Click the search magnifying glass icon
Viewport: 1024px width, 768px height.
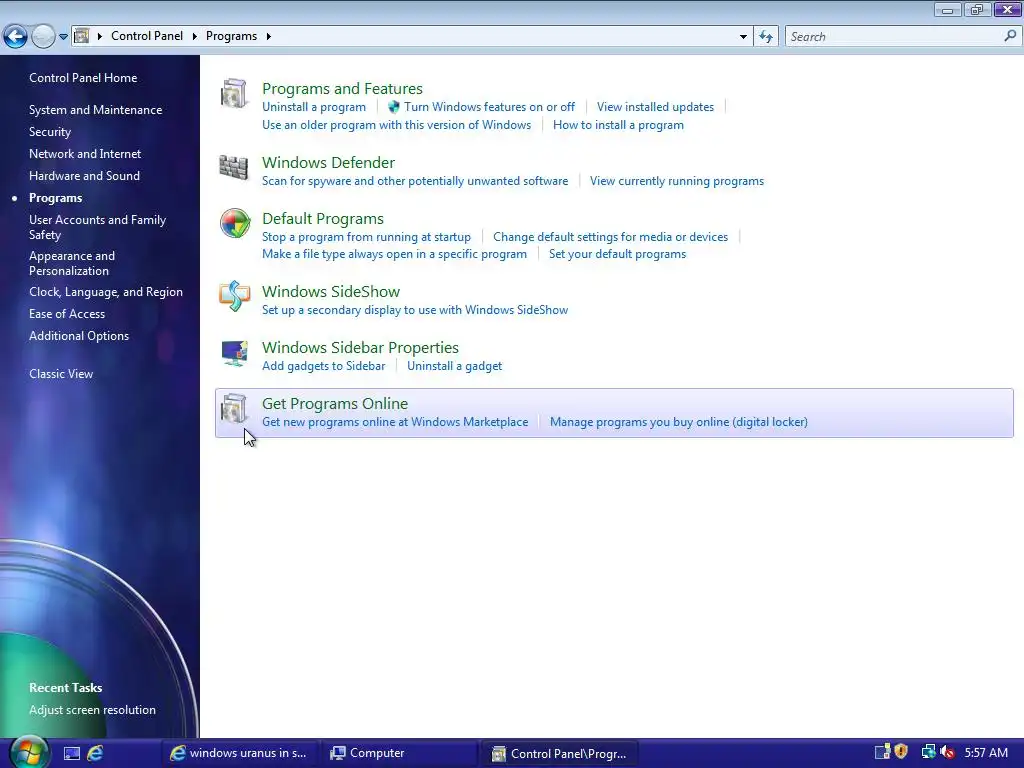[x=1010, y=36]
